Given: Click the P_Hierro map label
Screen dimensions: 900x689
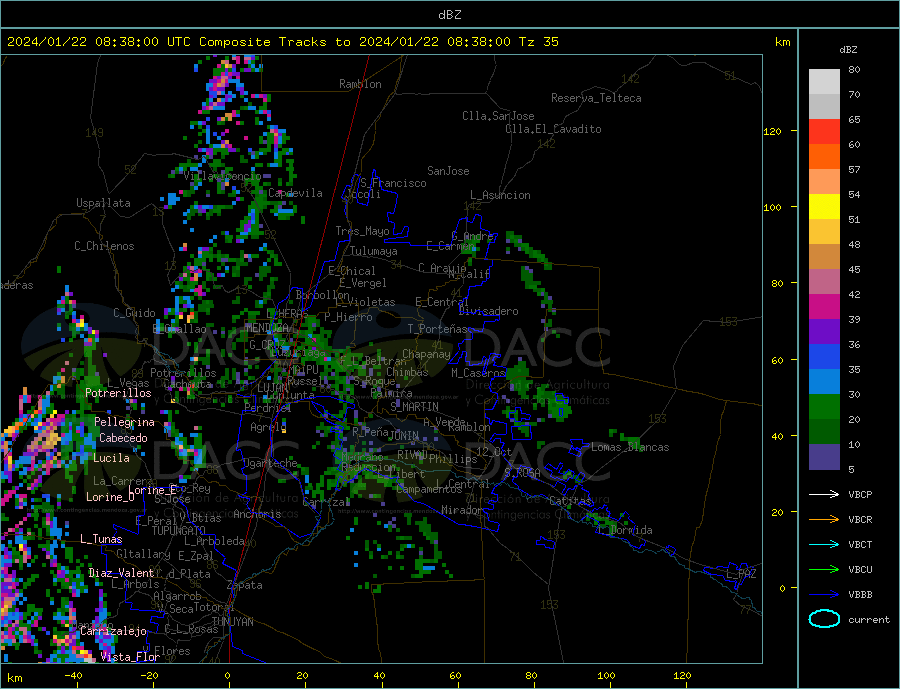Looking at the screenshot, I should tap(348, 317).
